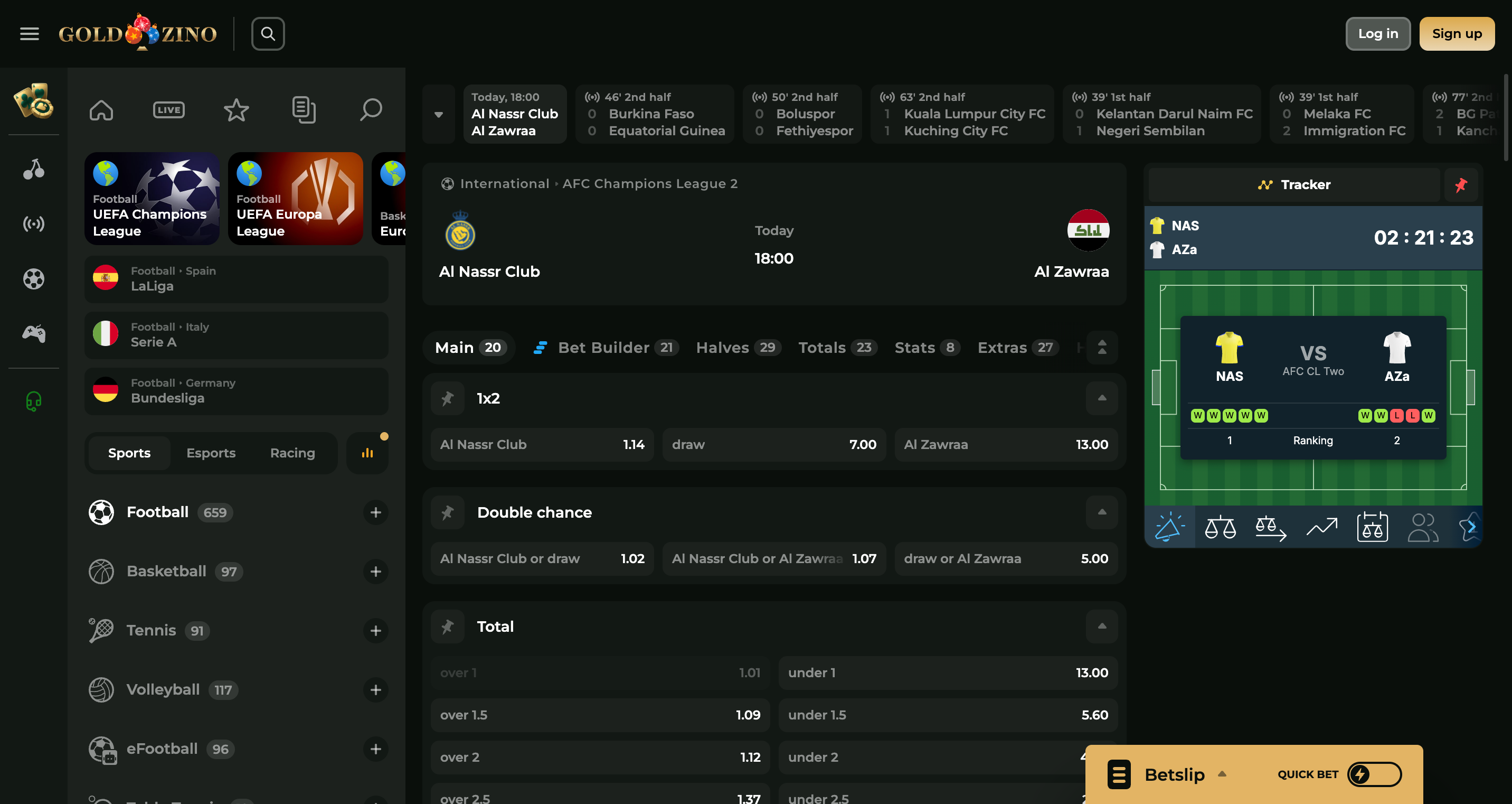Open the Italy Serie A league link
The image size is (1512, 804).
point(237,335)
